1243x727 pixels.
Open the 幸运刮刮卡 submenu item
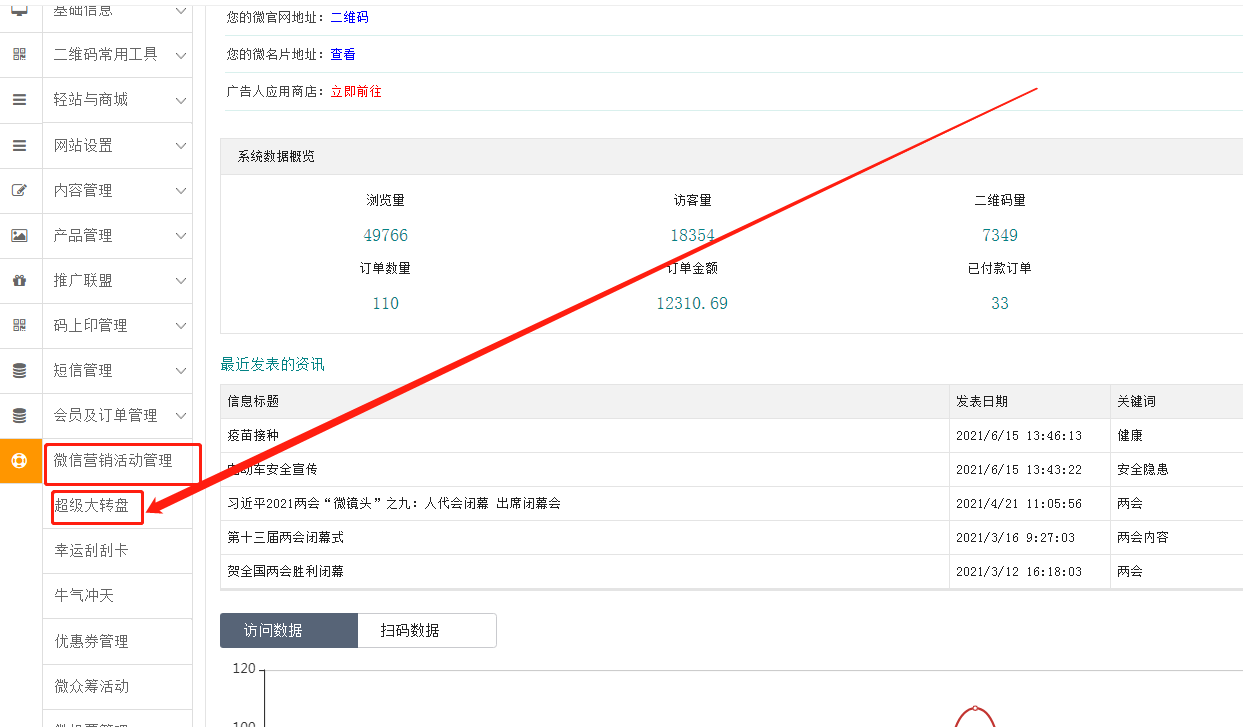[92, 551]
